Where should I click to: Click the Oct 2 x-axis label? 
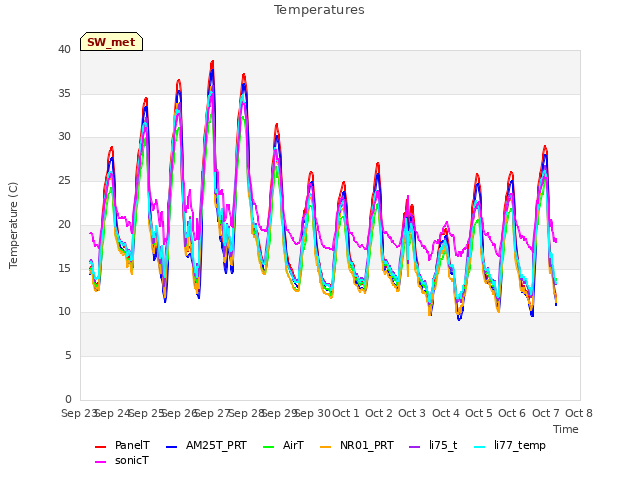(x=379, y=413)
